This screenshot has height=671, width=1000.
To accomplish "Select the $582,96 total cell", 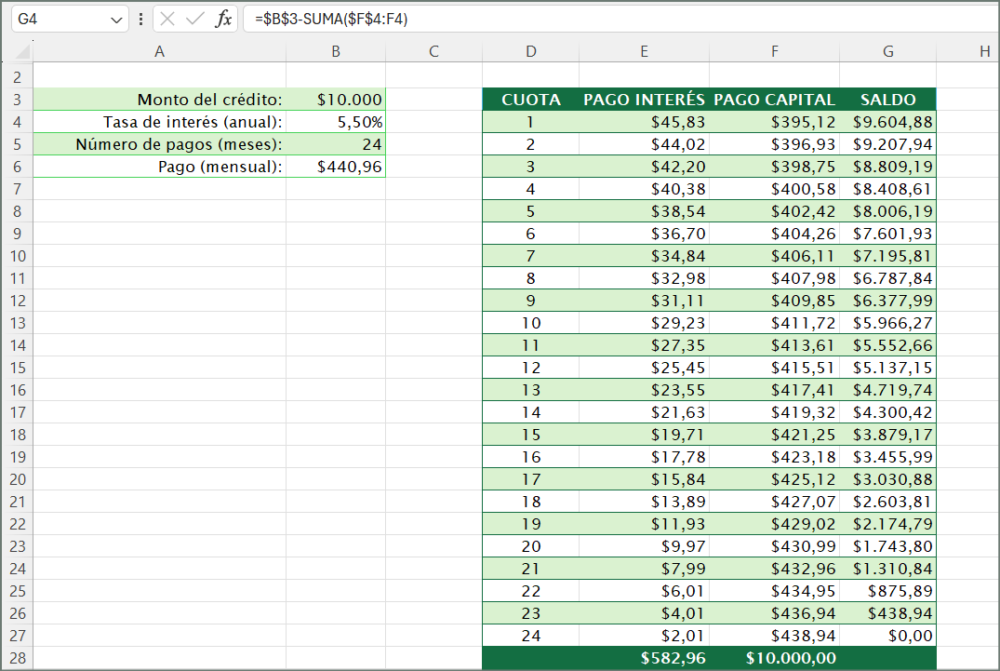I will point(644,658).
